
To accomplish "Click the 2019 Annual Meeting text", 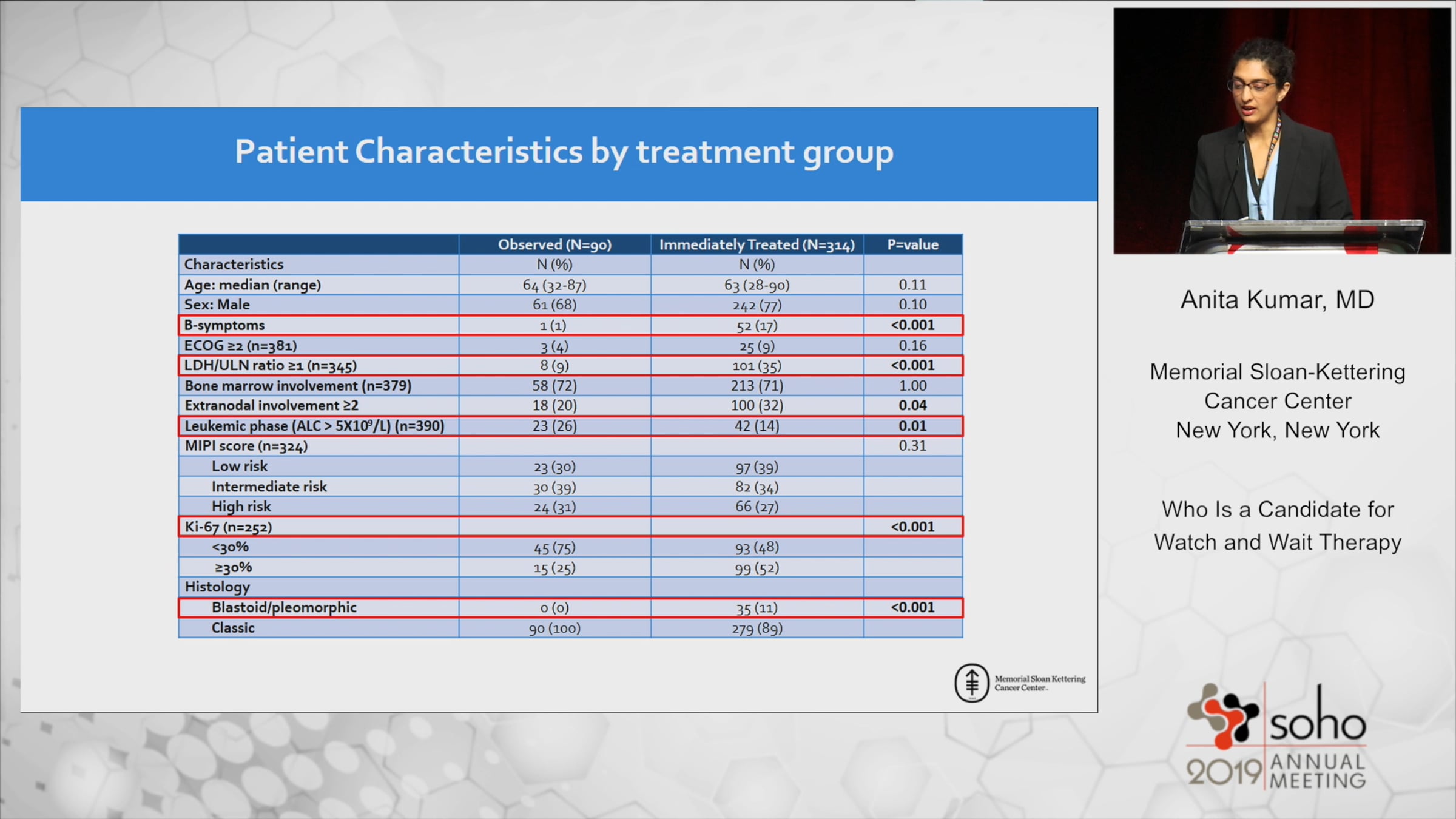I will click(x=1277, y=772).
